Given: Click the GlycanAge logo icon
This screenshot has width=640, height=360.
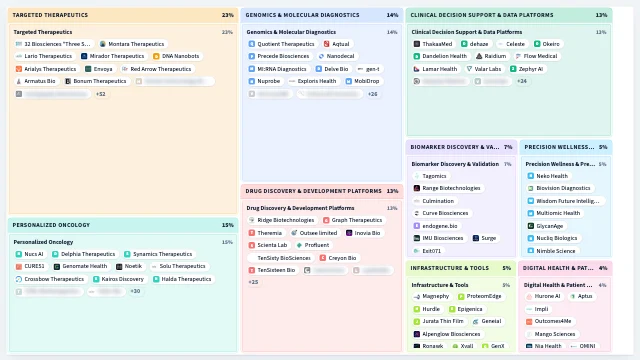Looking at the screenshot, I should click(x=531, y=226).
